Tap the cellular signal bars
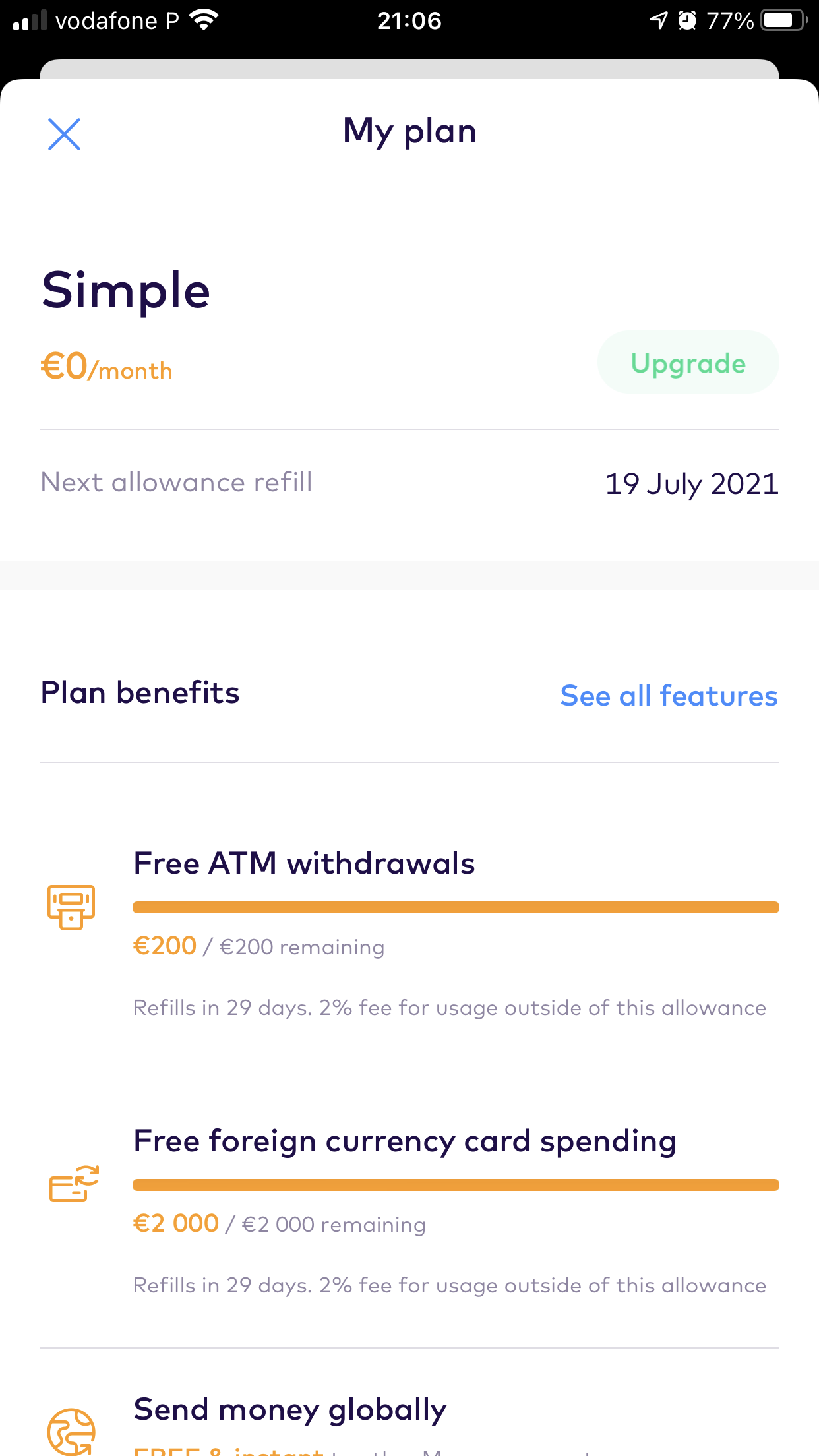819x1456 pixels. pos(30,20)
